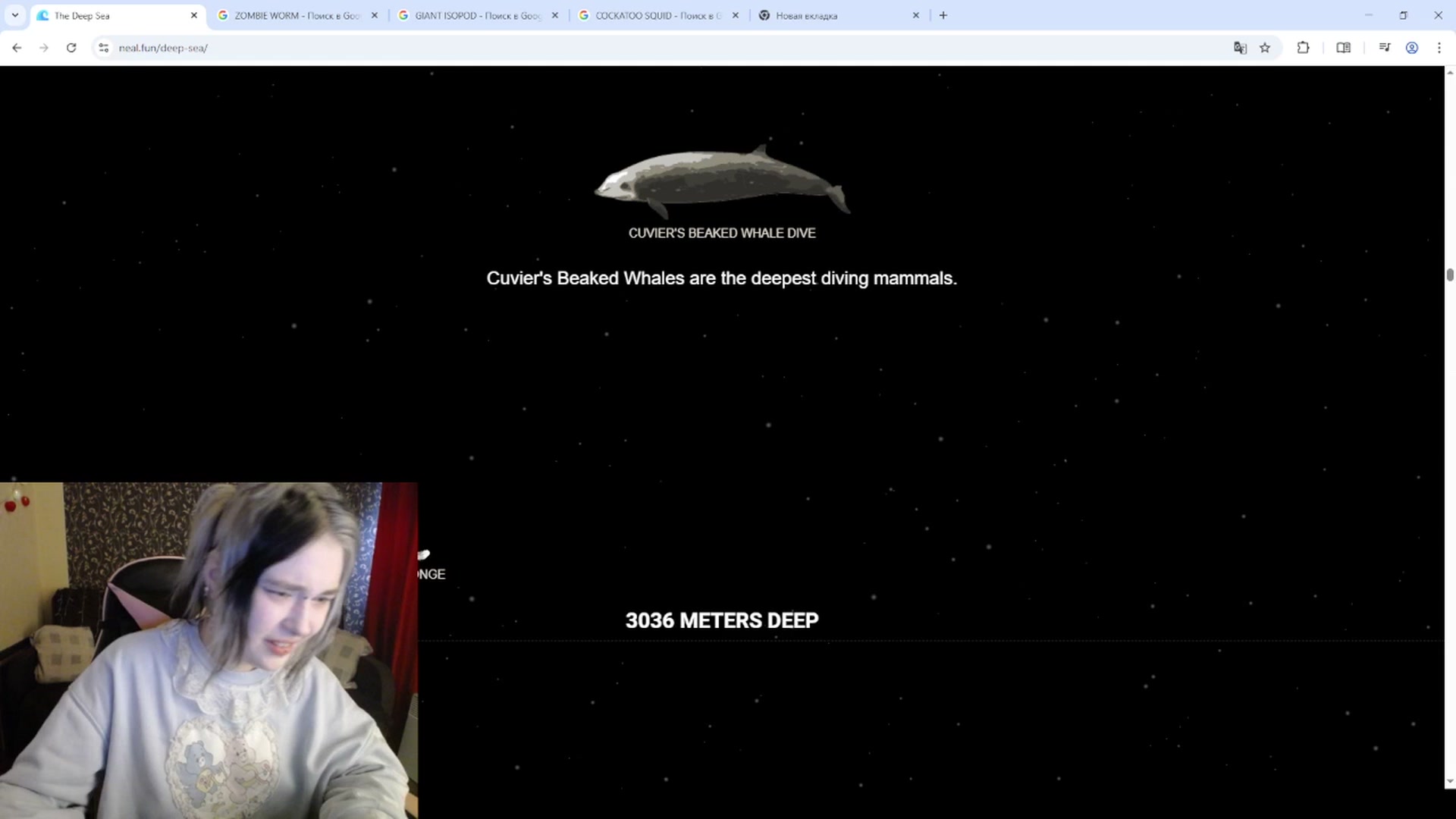Bookmark this page with the star

pyautogui.click(x=1265, y=48)
